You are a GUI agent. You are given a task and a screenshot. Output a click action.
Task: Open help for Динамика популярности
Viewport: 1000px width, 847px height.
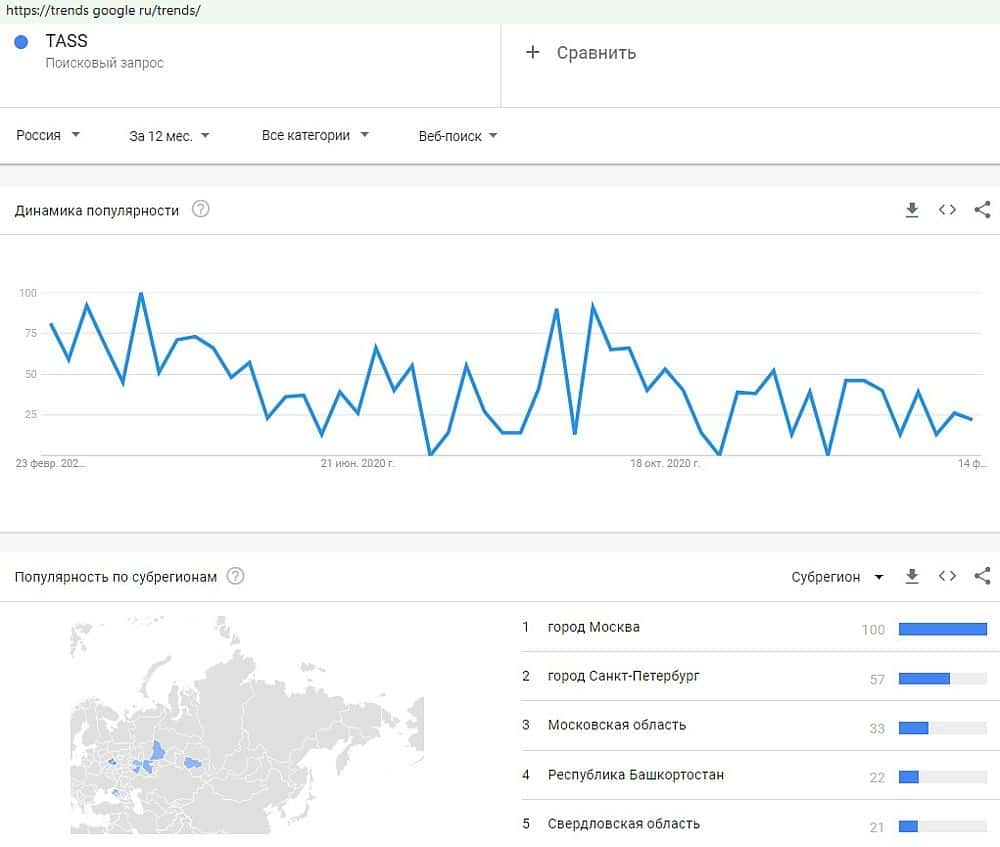pyautogui.click(x=201, y=210)
